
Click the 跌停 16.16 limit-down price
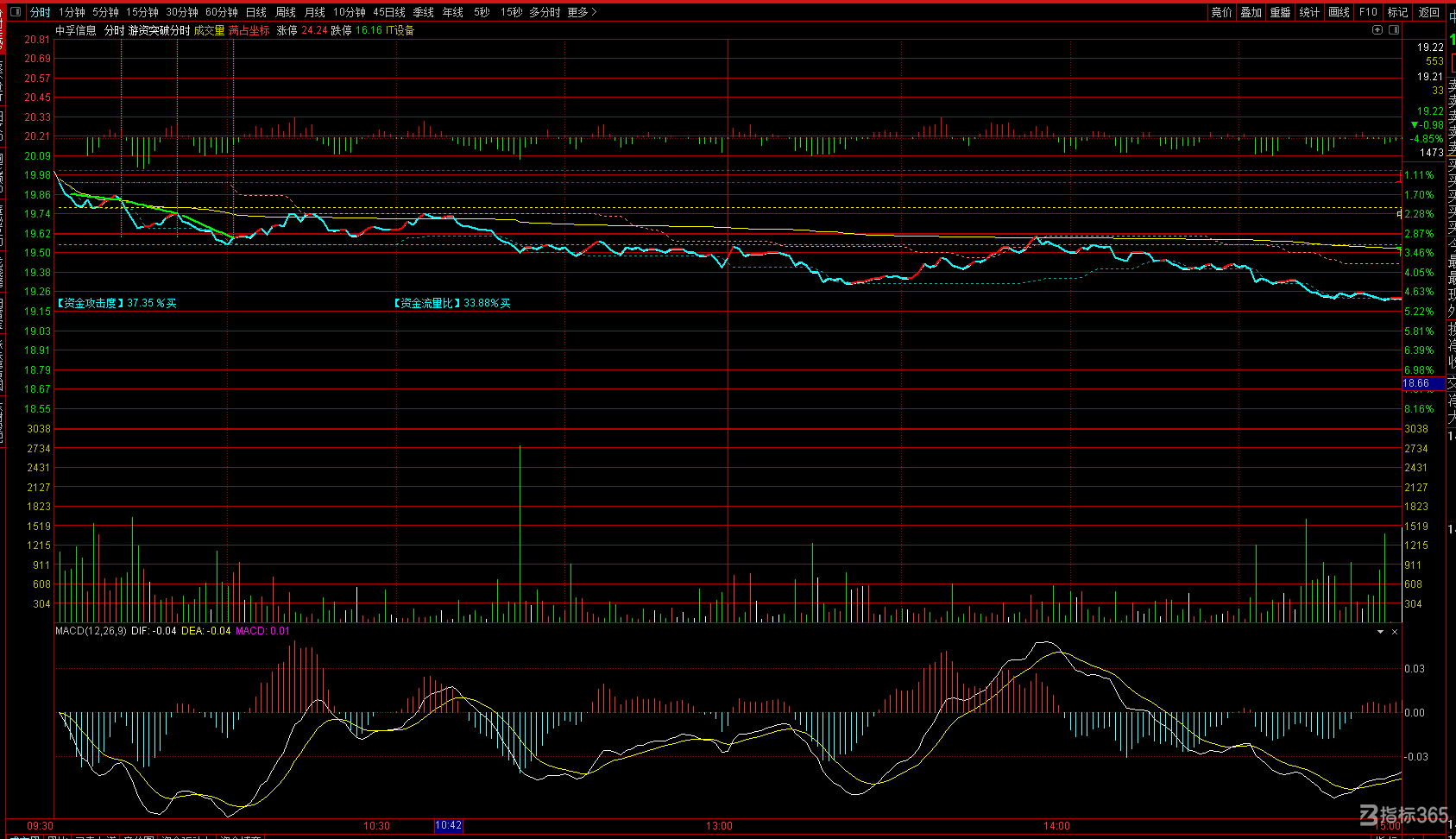click(356, 30)
